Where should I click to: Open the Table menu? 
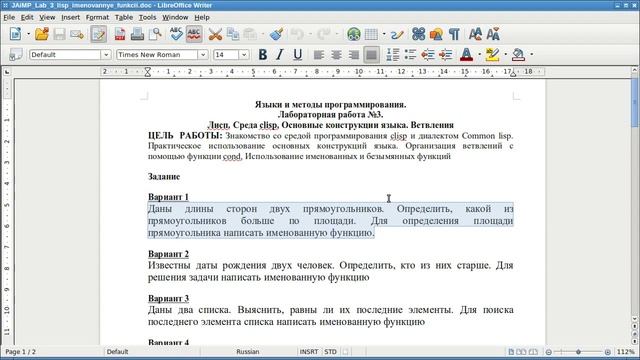(124, 17)
